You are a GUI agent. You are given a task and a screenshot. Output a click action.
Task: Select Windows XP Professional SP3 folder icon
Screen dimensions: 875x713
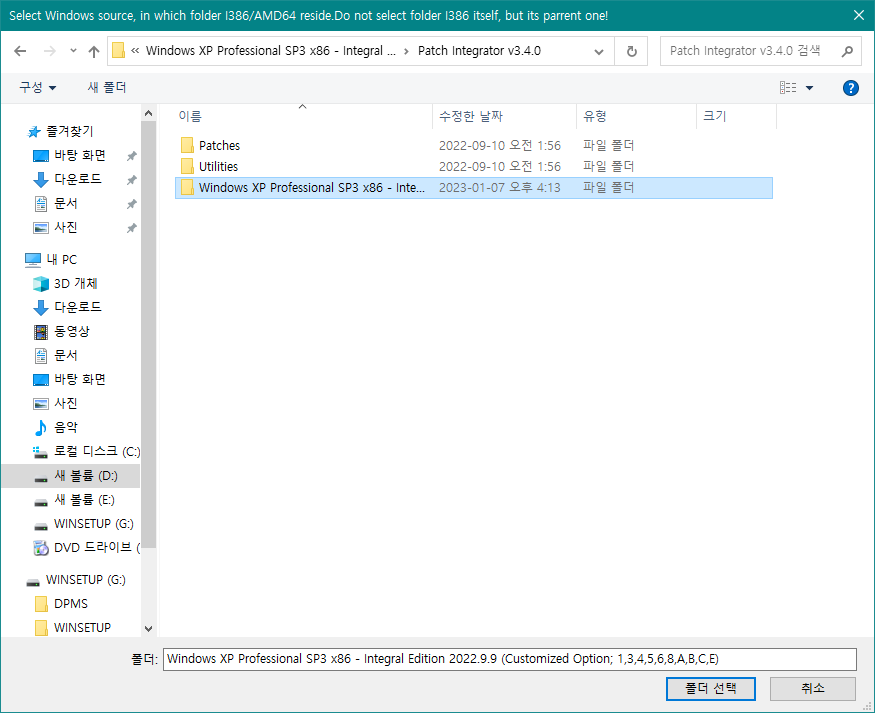click(x=187, y=187)
